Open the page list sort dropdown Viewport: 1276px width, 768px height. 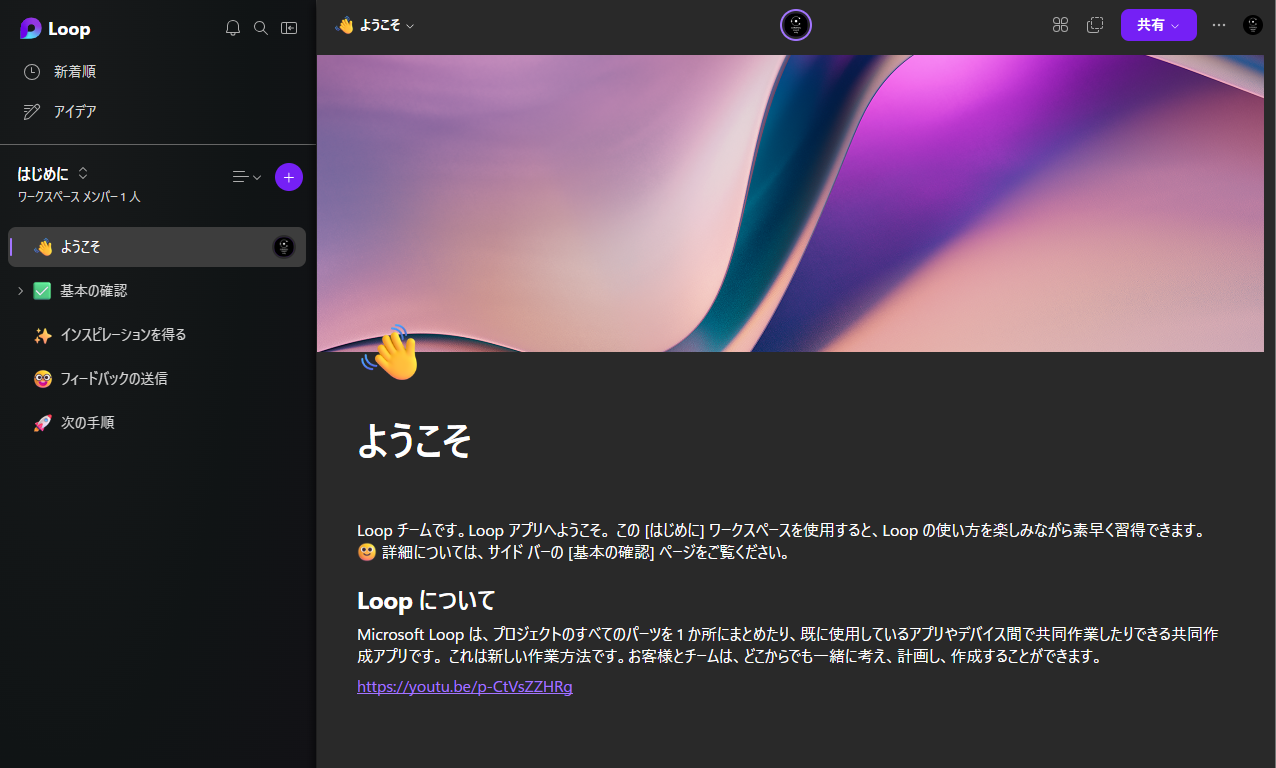(x=246, y=177)
